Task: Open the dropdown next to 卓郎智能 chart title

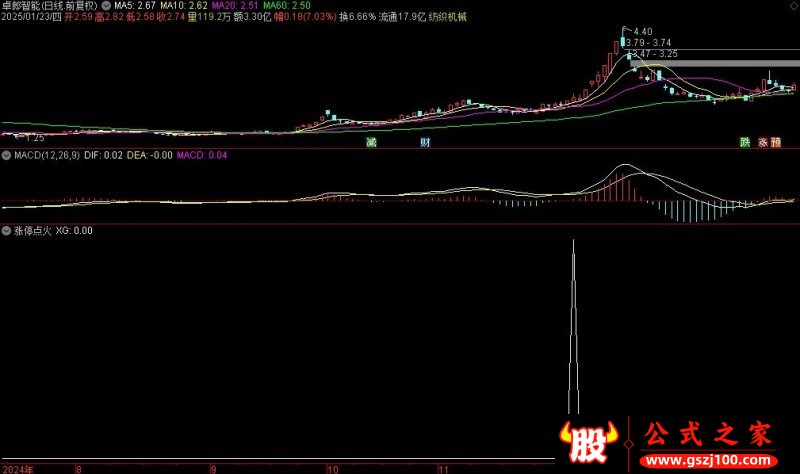Action: tap(106, 6)
